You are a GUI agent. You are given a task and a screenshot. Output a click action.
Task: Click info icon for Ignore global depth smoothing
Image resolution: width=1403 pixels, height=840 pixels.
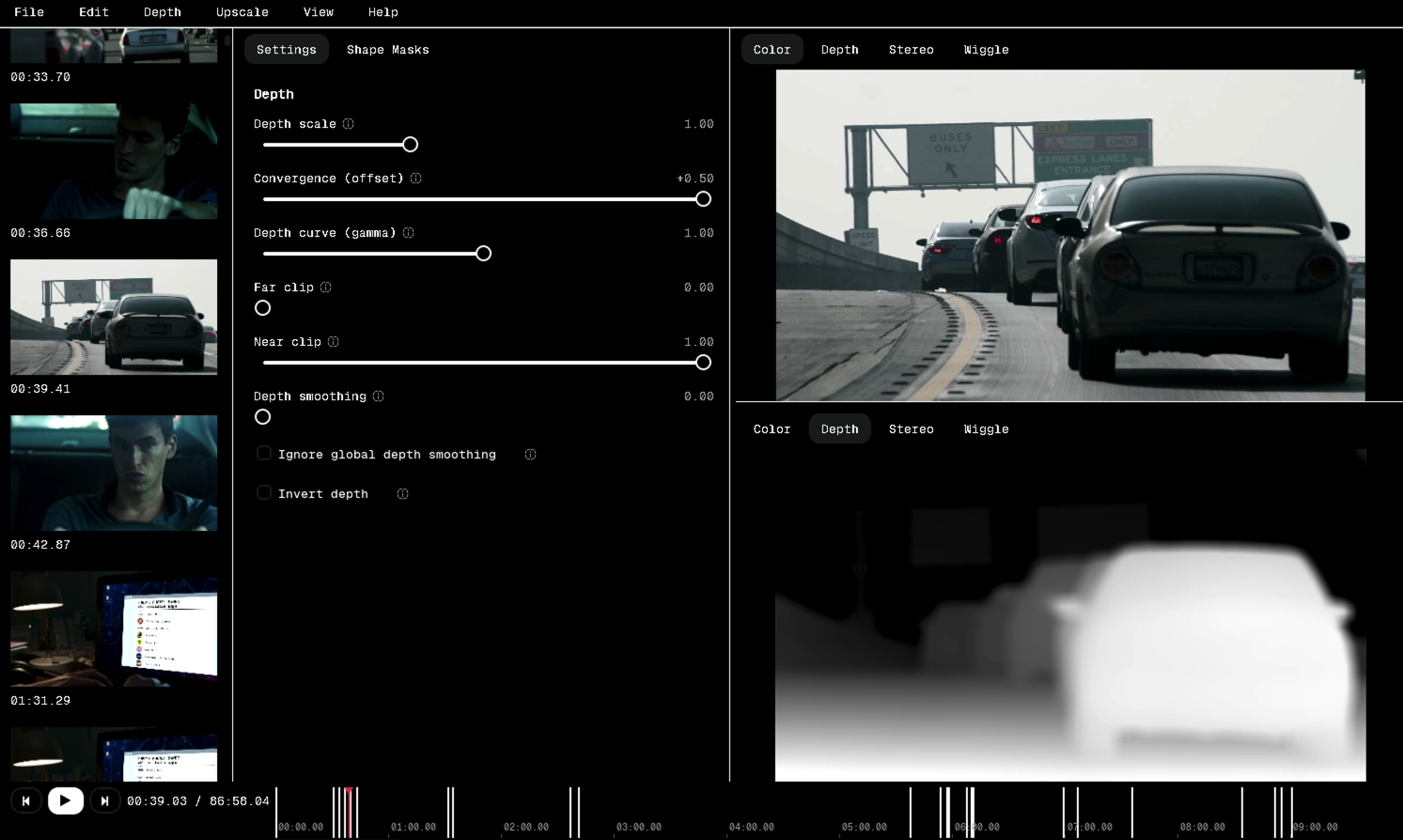pos(531,455)
